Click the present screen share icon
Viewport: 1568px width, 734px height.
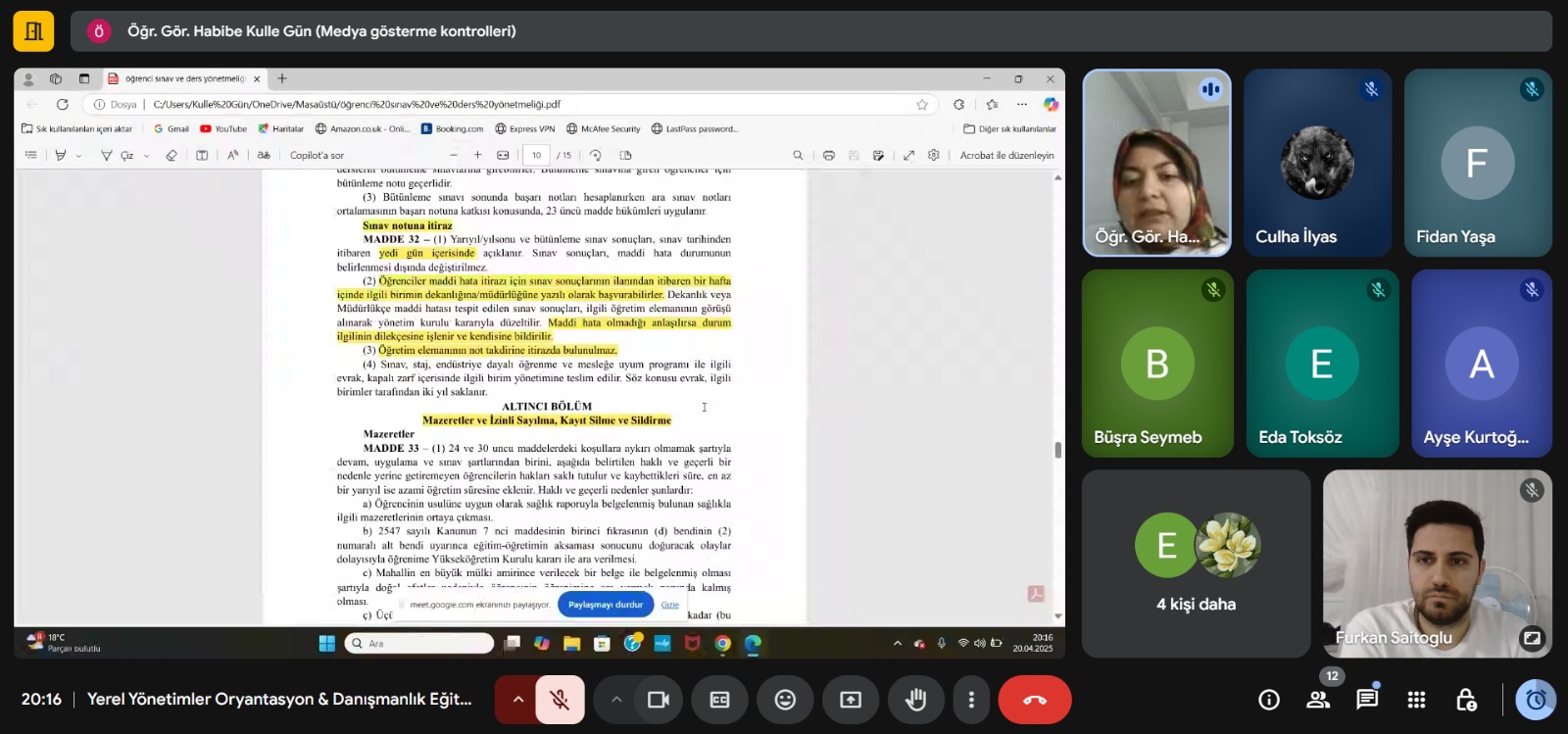pyautogui.click(x=851, y=700)
